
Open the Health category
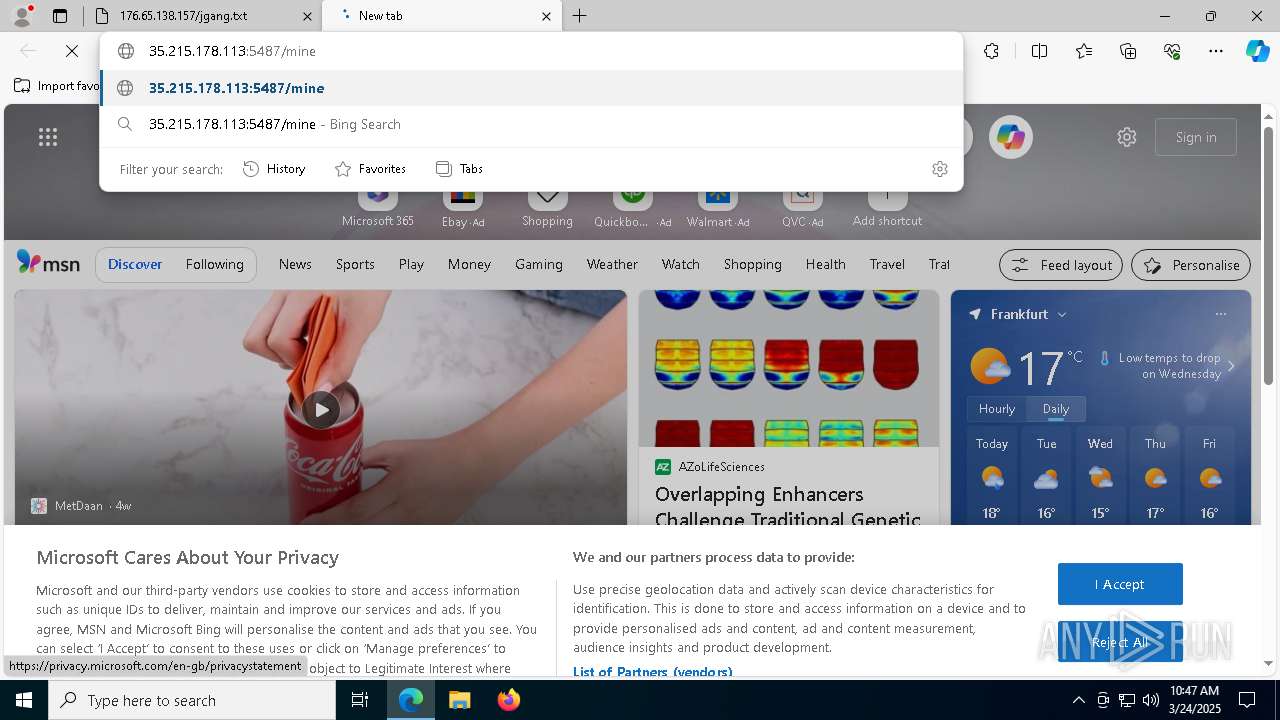[x=825, y=264]
